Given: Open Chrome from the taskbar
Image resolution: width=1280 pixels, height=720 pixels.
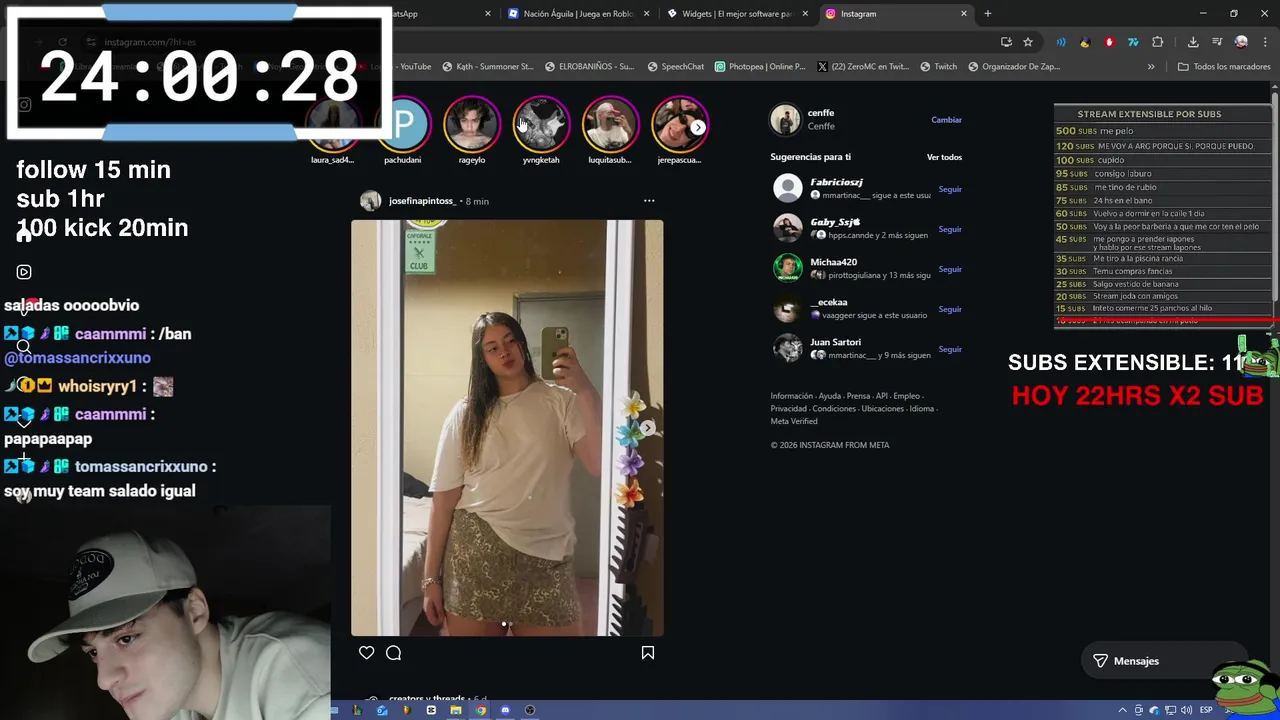Looking at the screenshot, I should pos(481,710).
